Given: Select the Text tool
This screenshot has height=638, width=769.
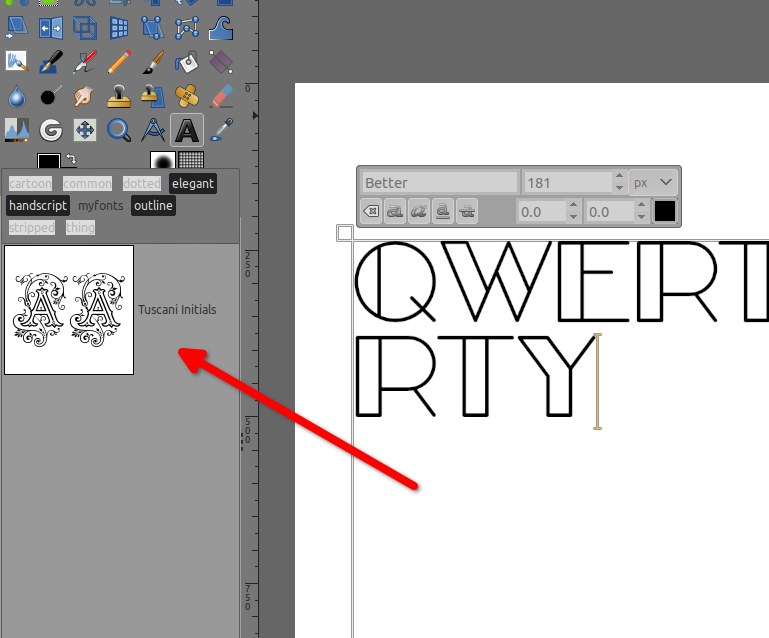Looking at the screenshot, I should 187,130.
